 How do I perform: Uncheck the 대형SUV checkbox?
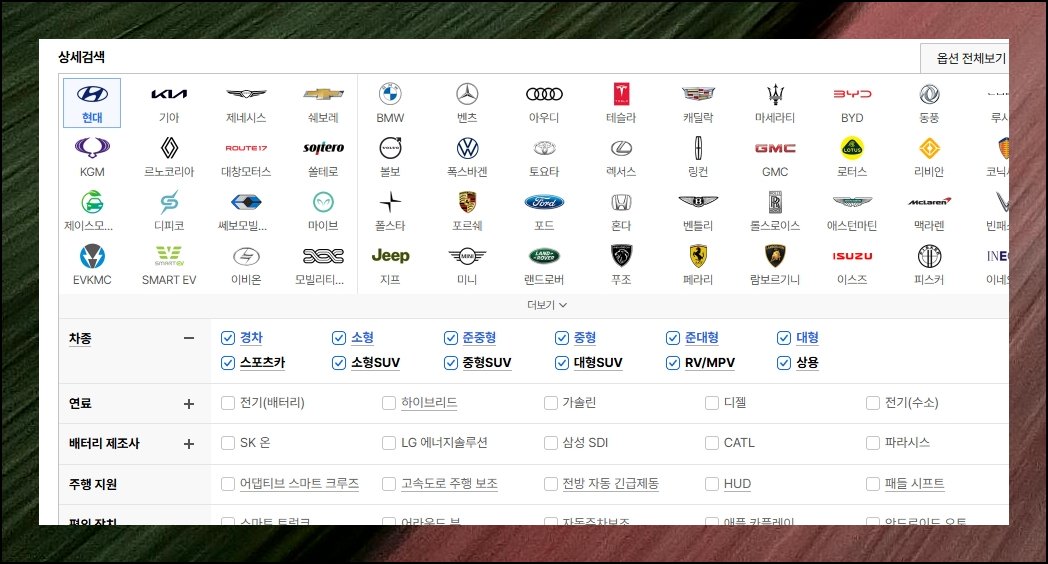coord(561,363)
